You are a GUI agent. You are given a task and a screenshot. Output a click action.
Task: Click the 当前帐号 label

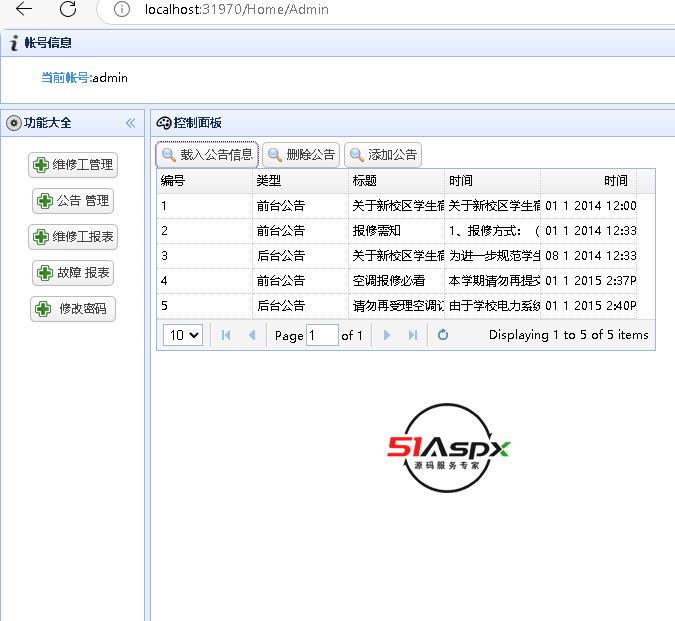[x=67, y=78]
